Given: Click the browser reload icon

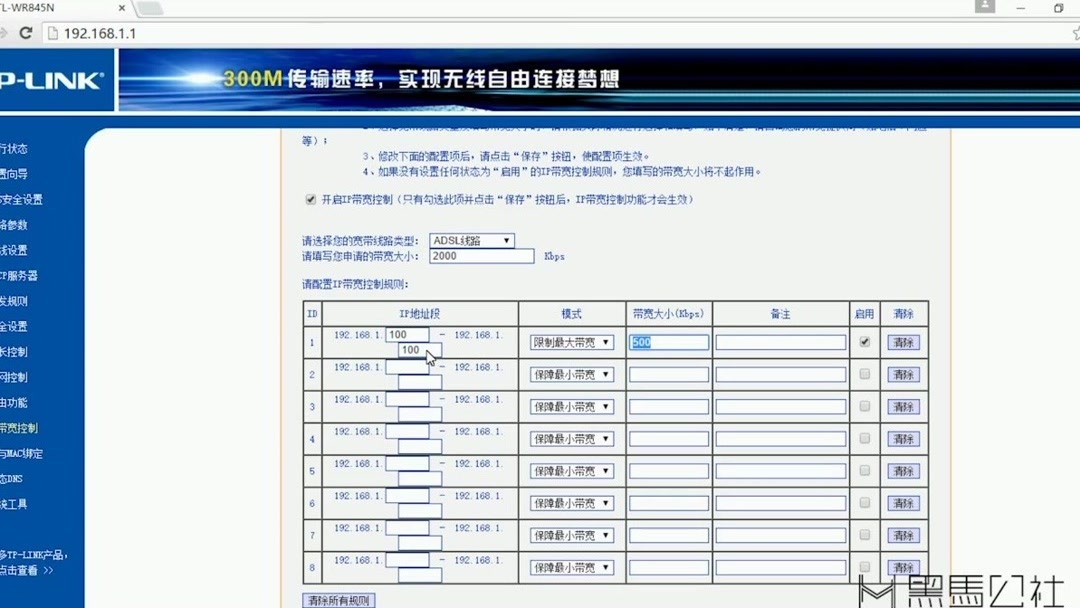Looking at the screenshot, I should 25,32.
